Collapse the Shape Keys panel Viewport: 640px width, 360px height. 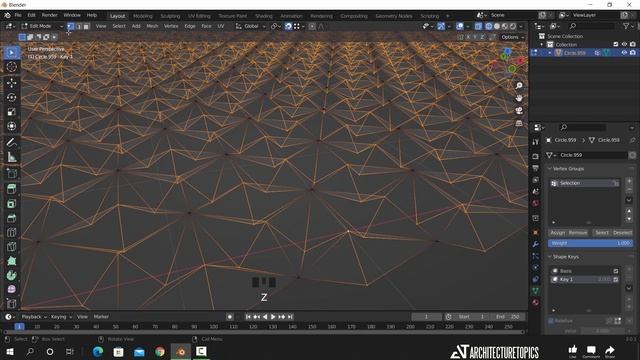(549, 257)
